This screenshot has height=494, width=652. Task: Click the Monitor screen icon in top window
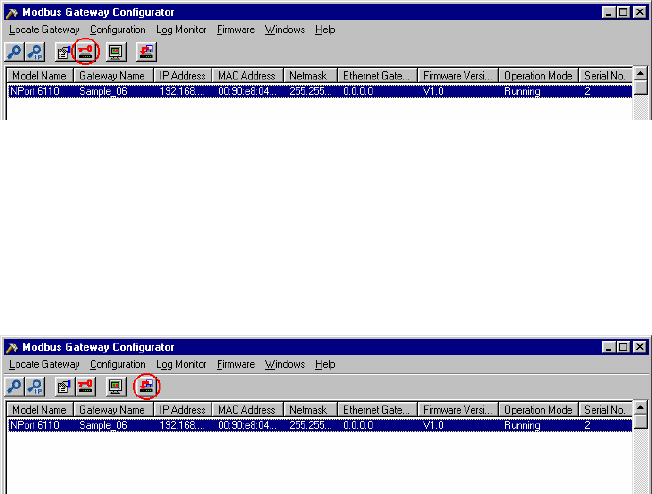(x=116, y=52)
